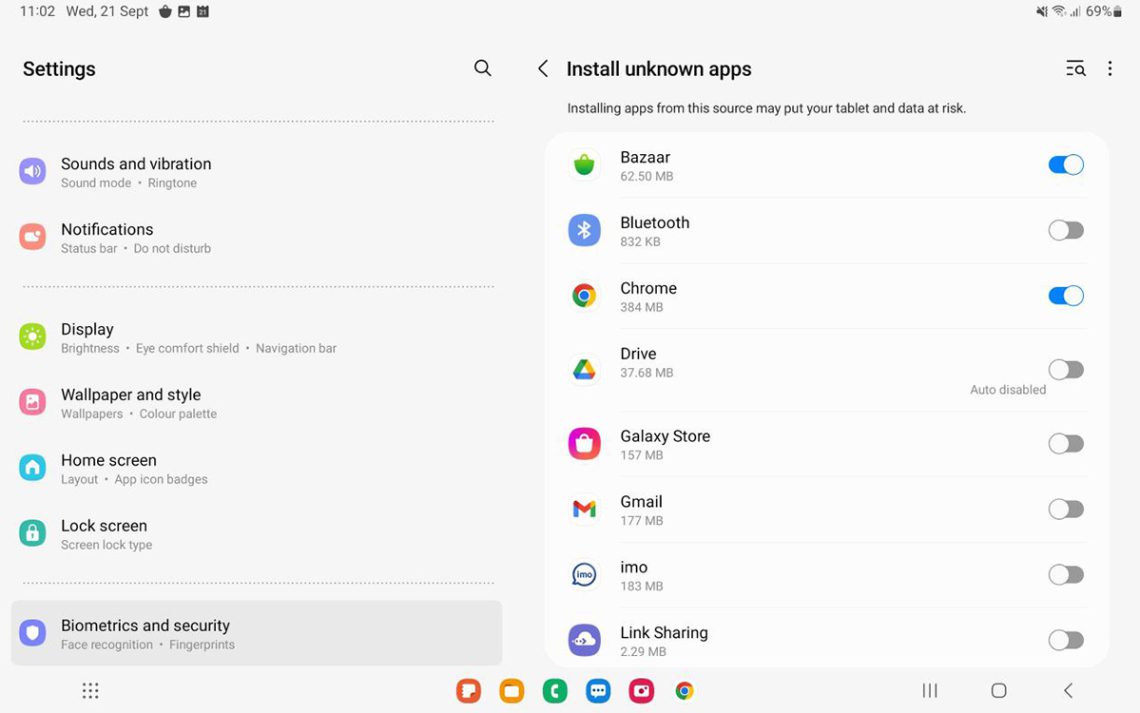This screenshot has width=1140, height=713.
Task: Enable the Bluetooth install toggle
Action: [1065, 231]
